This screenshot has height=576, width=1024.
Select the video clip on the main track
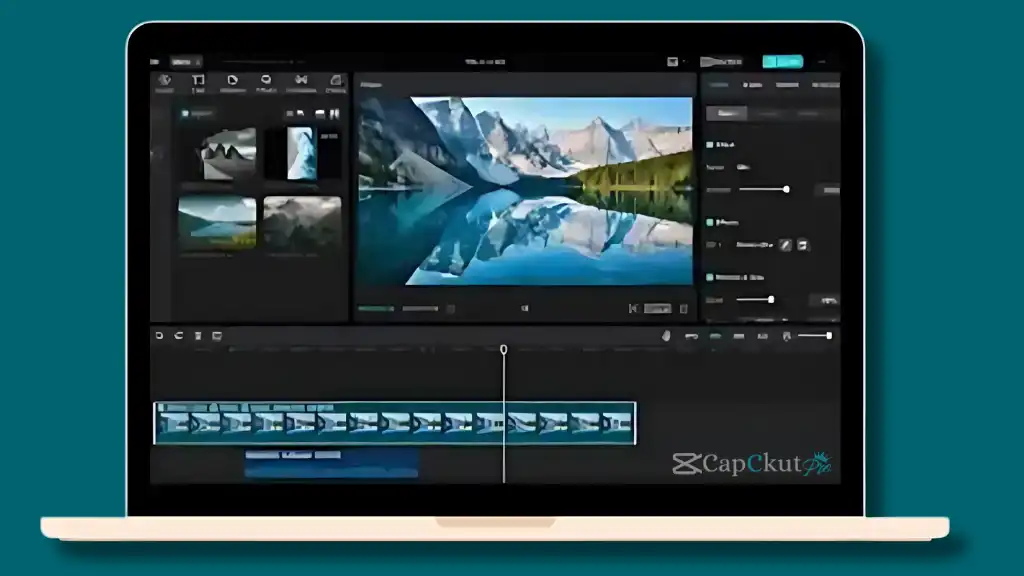394,423
